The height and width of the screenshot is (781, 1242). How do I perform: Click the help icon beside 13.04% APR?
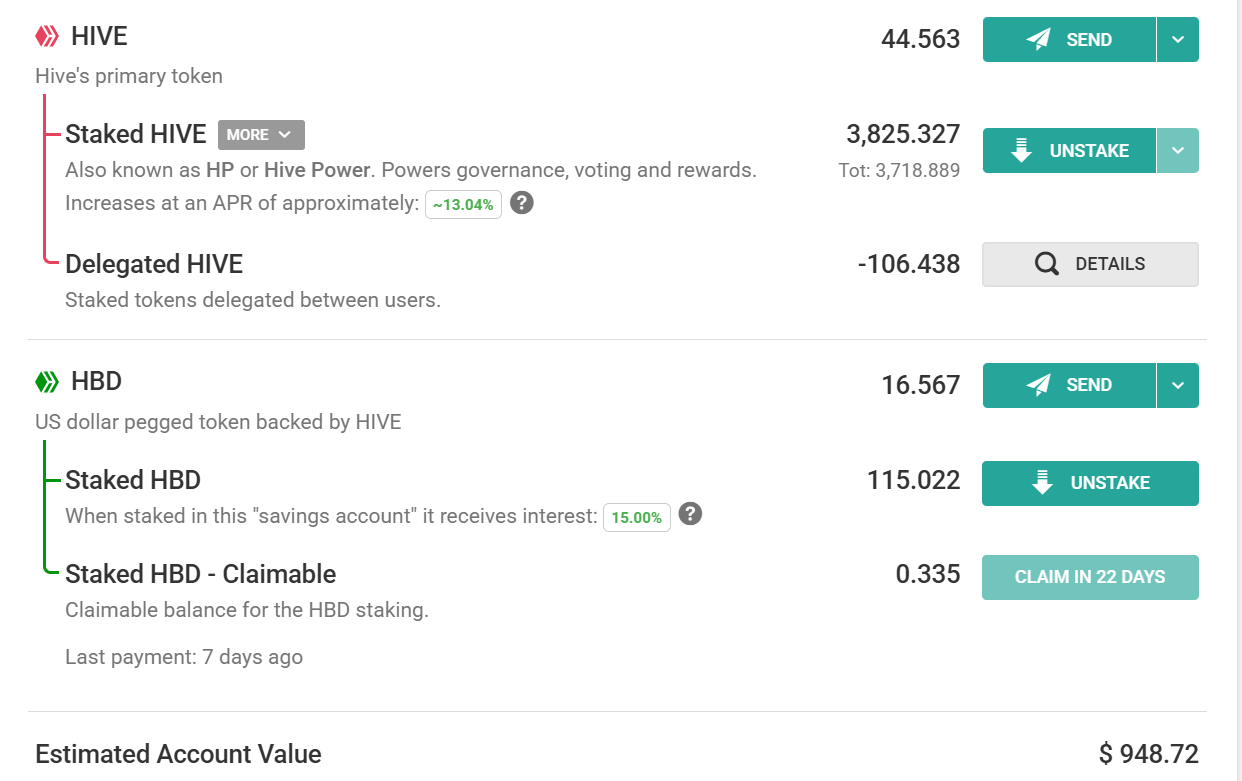click(x=521, y=203)
